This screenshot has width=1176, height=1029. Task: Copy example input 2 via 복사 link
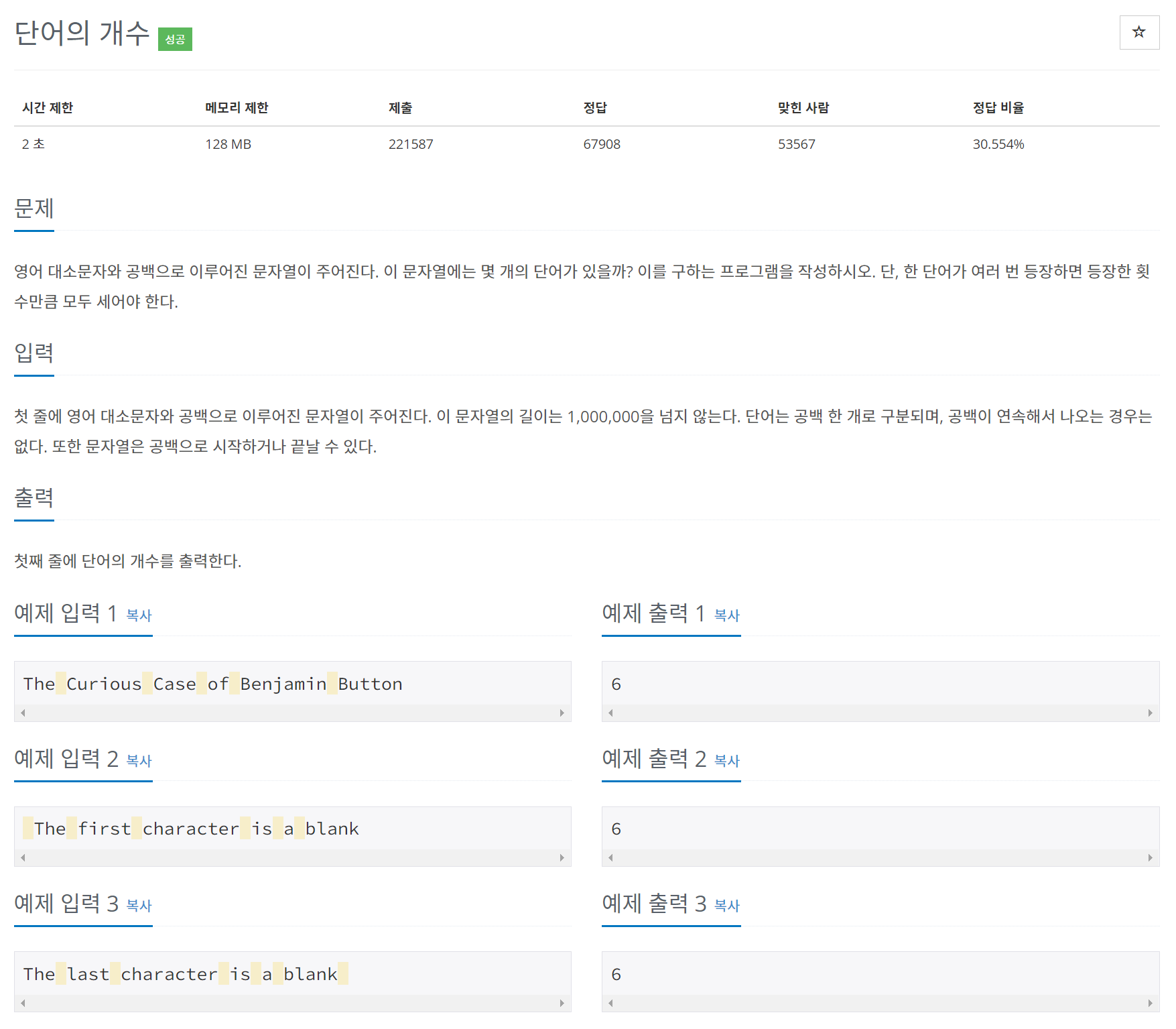139,760
